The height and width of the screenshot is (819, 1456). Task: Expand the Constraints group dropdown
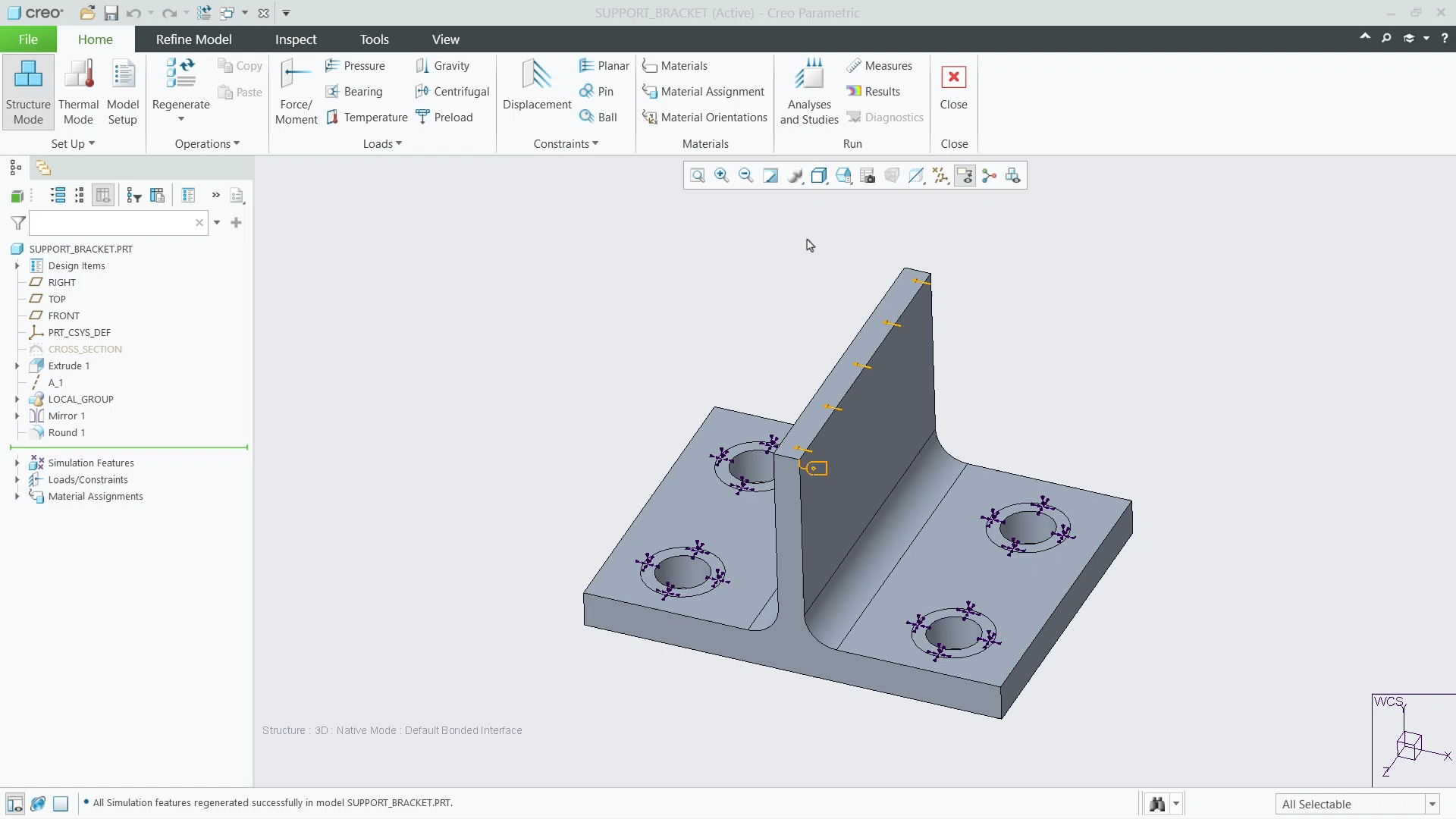566,144
